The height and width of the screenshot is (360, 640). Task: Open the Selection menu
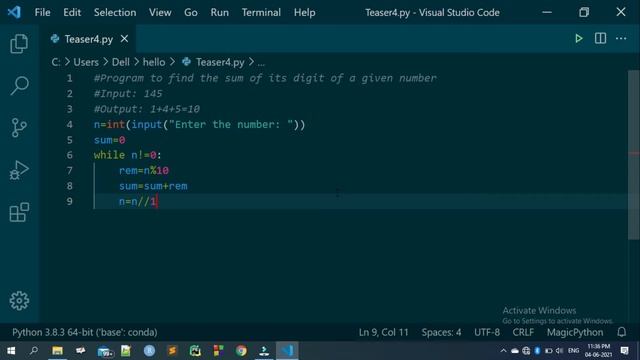(x=115, y=13)
